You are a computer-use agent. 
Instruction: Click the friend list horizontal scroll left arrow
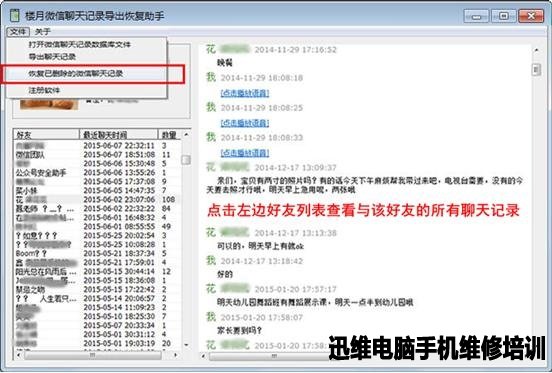point(19,355)
